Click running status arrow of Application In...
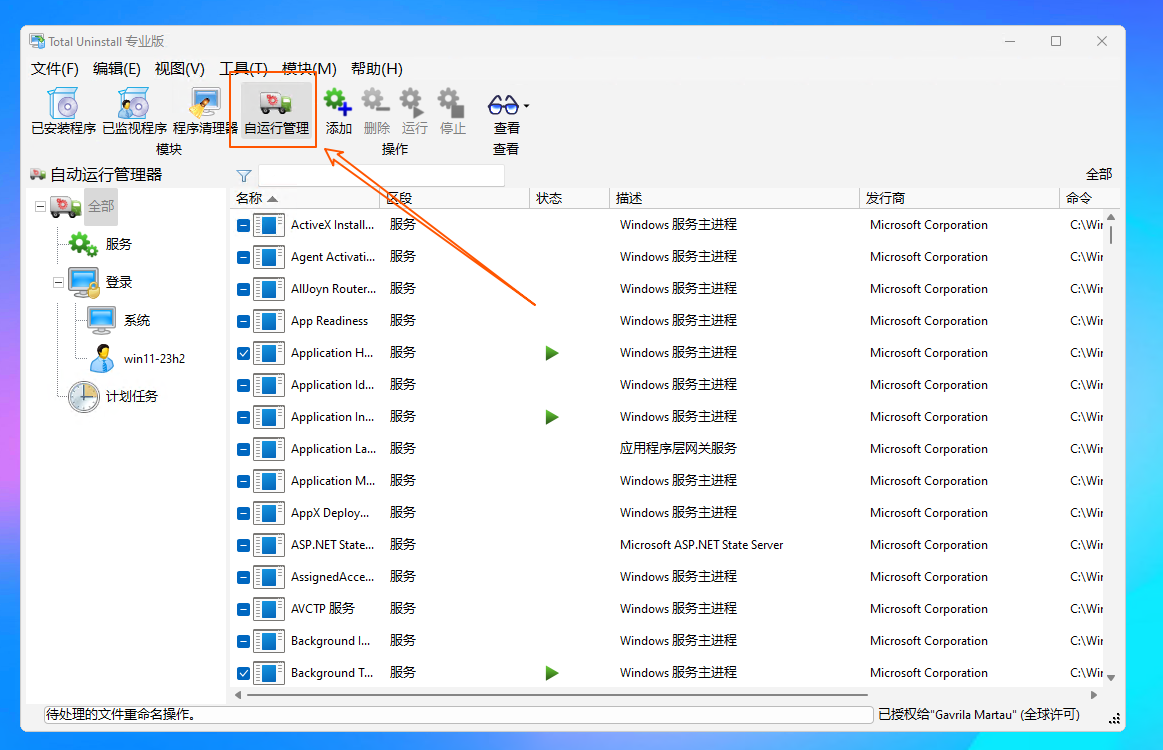 [552, 417]
